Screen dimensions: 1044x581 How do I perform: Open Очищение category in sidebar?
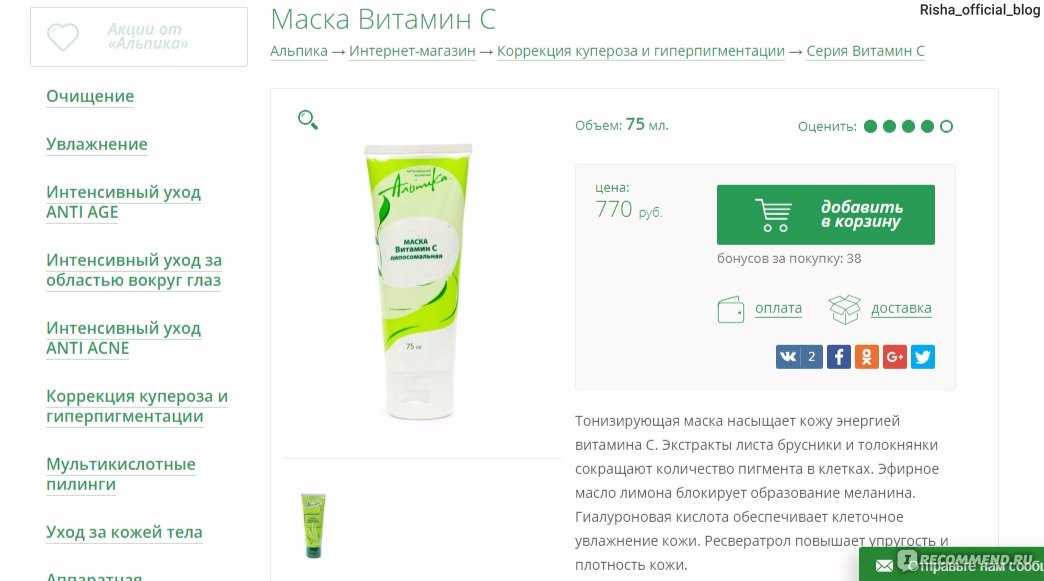tap(90, 97)
